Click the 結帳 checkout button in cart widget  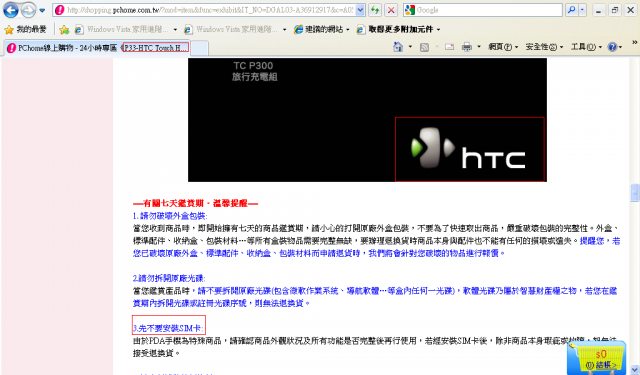click(601, 365)
